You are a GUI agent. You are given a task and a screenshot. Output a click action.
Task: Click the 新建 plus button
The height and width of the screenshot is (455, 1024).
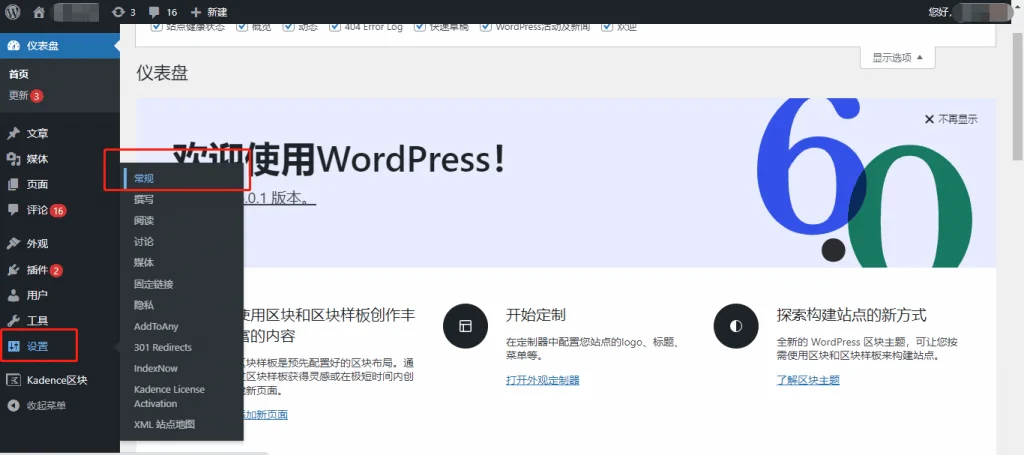point(209,12)
